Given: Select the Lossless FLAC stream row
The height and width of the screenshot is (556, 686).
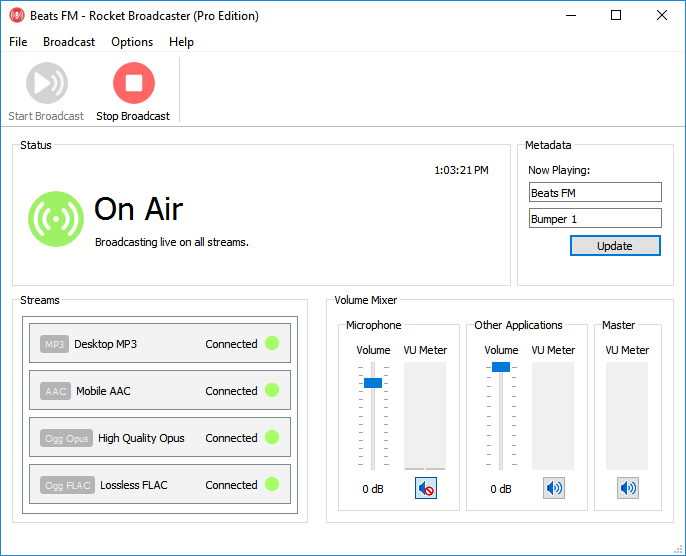Looking at the screenshot, I should 160,485.
